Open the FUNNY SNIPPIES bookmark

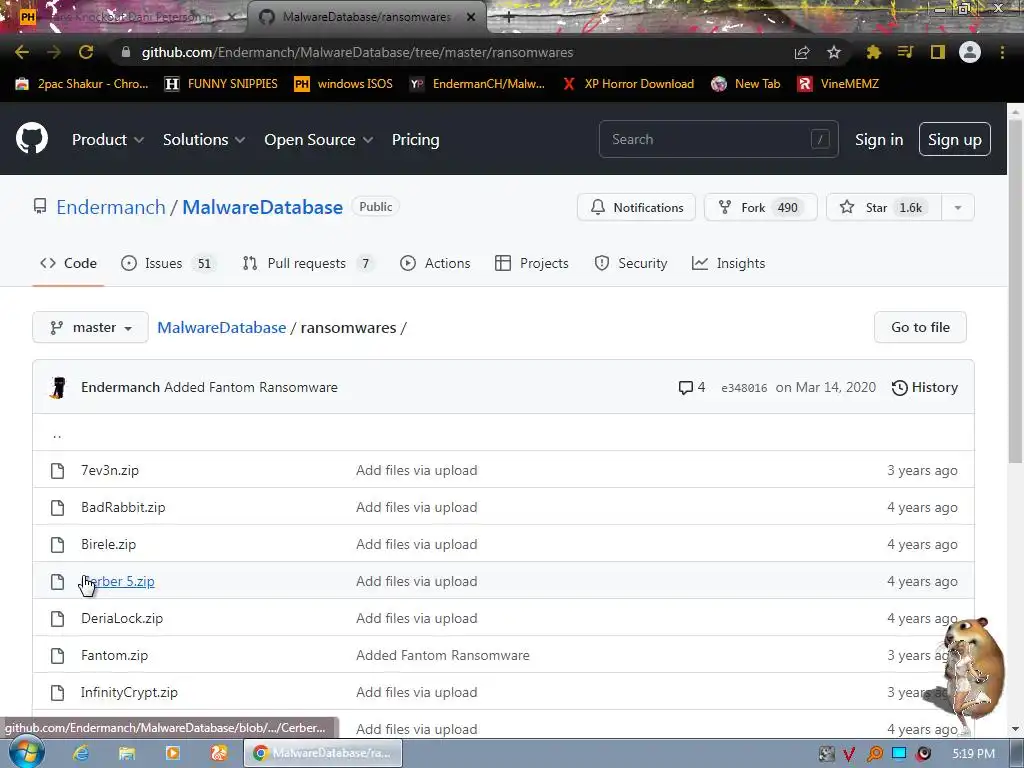[x=221, y=84]
